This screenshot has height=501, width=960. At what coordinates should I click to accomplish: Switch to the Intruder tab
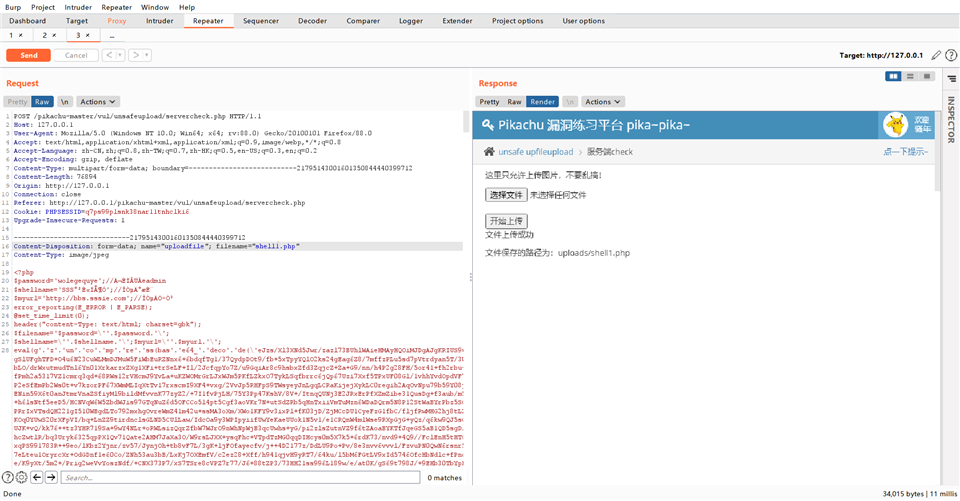[x=159, y=21]
